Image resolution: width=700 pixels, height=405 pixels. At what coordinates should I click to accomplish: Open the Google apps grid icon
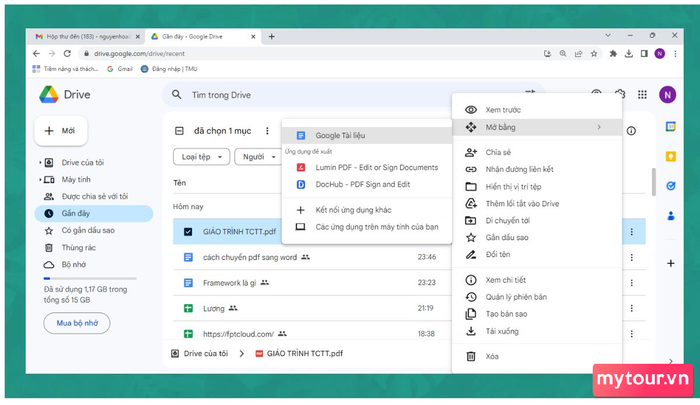642,95
